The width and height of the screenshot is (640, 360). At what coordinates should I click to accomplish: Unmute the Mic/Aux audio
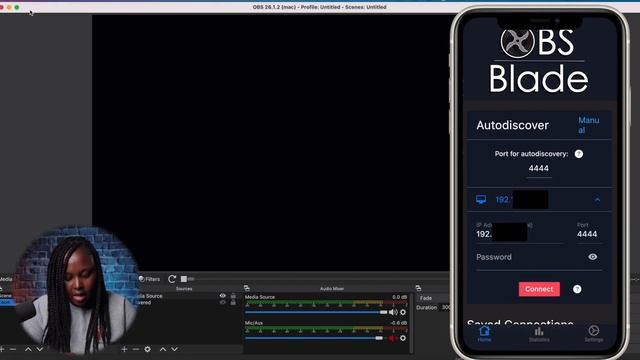point(393,338)
